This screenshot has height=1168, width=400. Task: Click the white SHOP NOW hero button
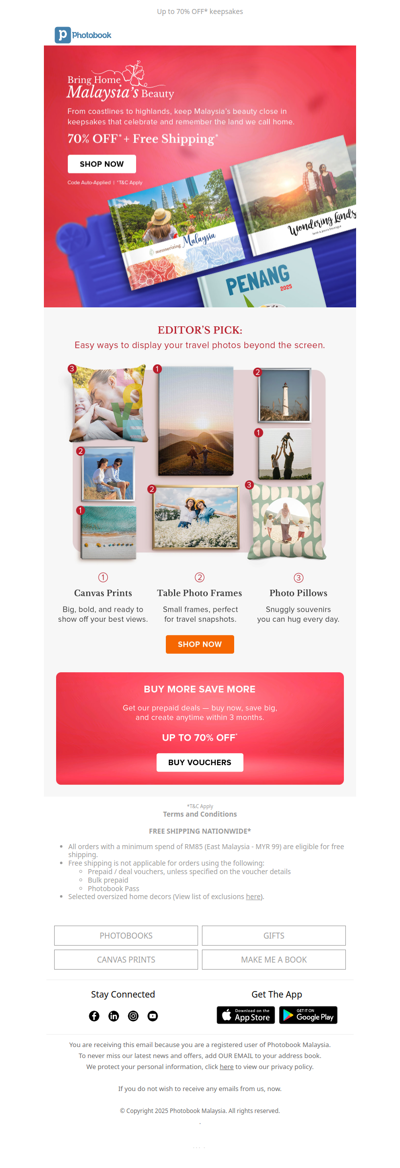(102, 164)
